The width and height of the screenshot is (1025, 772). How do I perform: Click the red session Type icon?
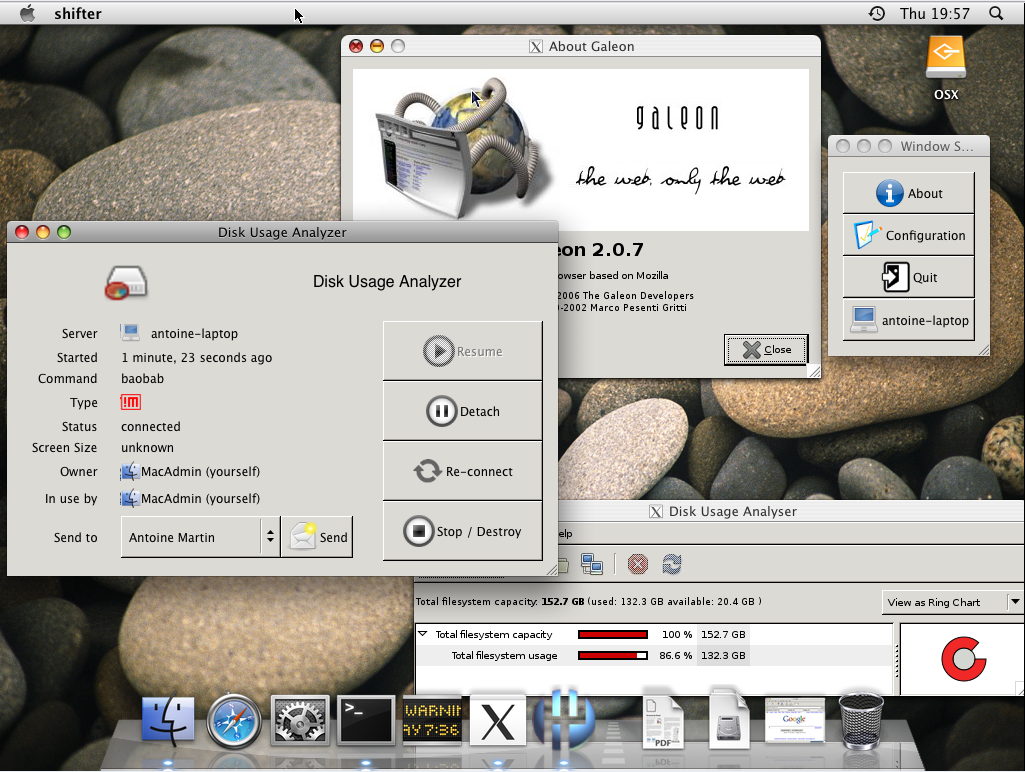[131, 402]
